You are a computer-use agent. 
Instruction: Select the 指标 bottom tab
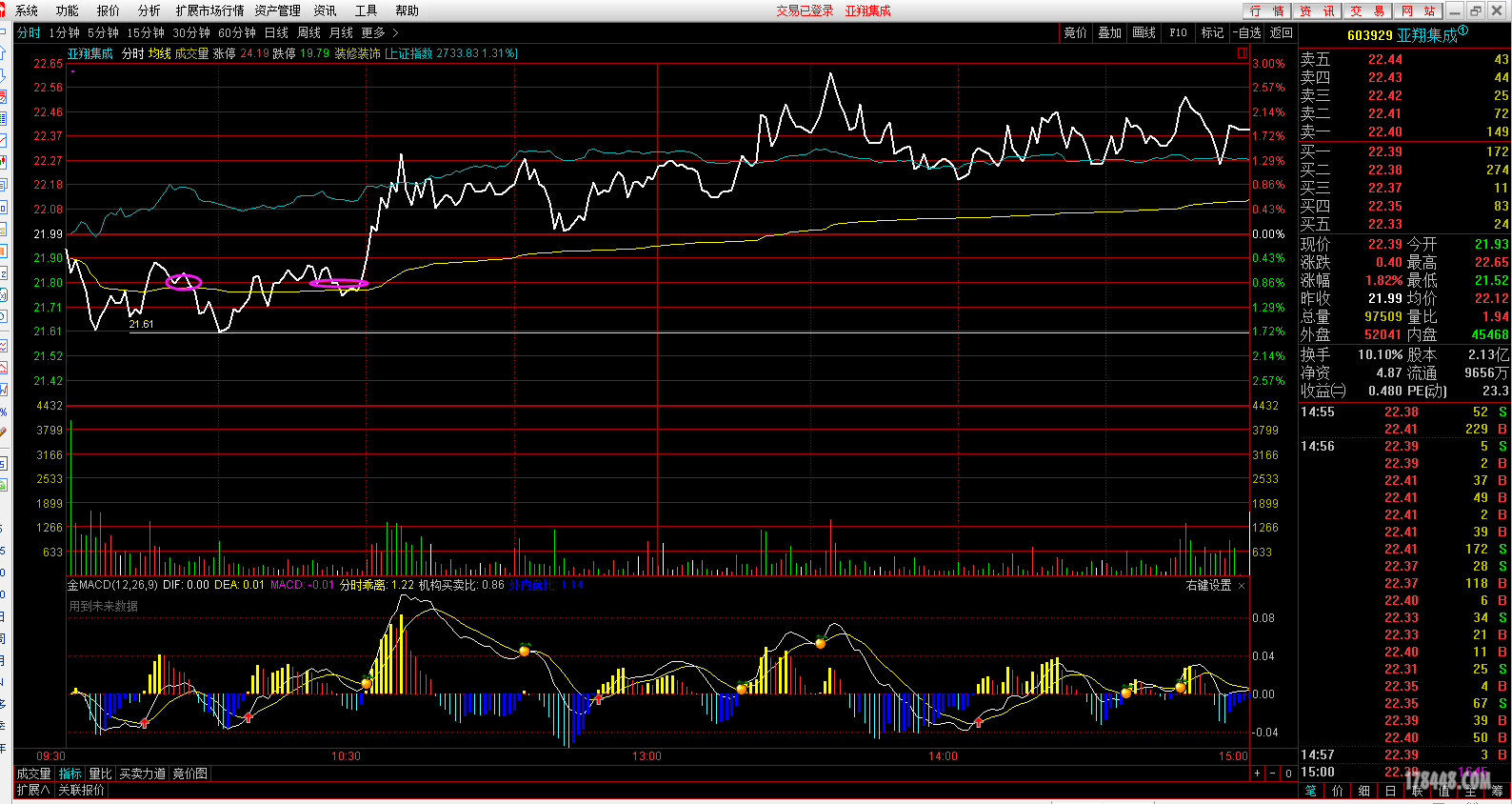70,774
